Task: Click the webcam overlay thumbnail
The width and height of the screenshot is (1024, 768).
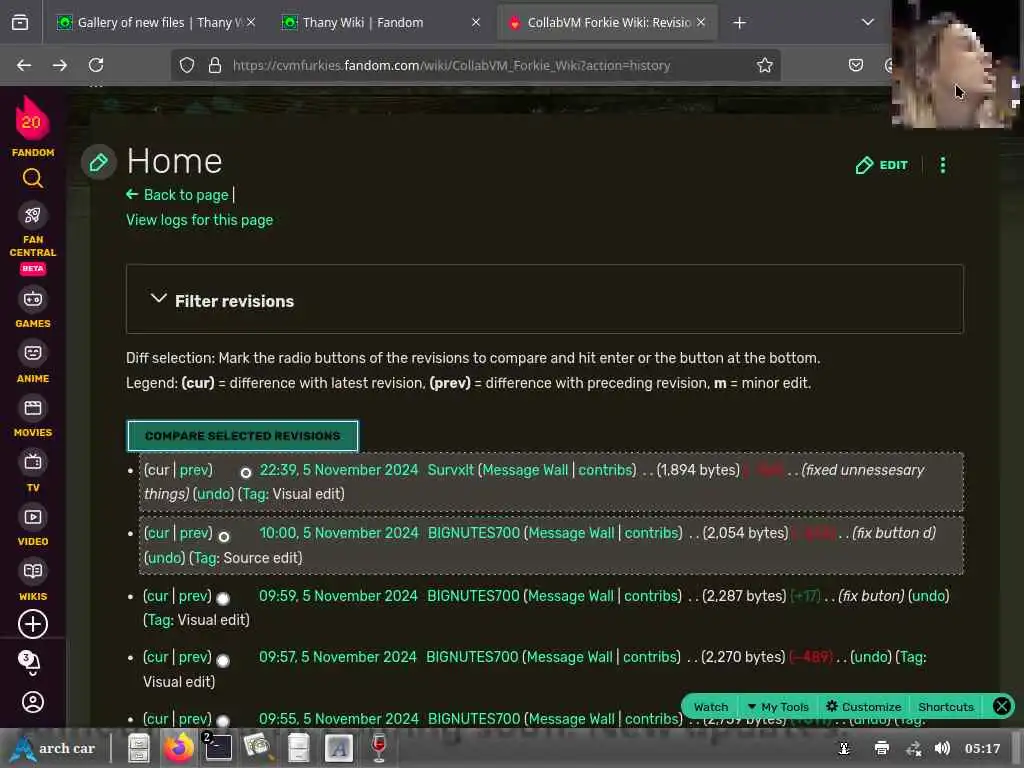Action: [957, 64]
